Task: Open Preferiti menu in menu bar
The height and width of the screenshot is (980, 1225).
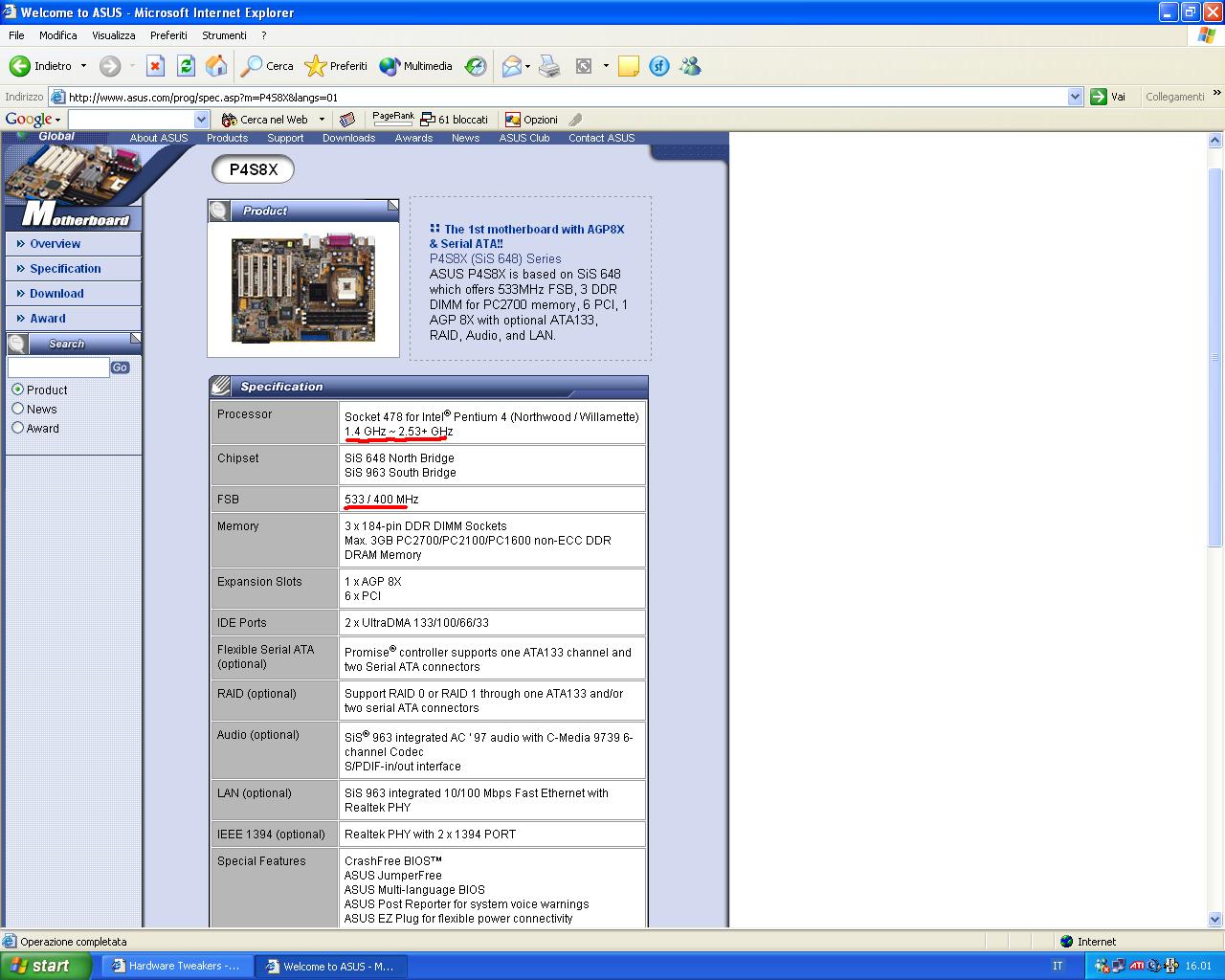Action: [x=168, y=35]
